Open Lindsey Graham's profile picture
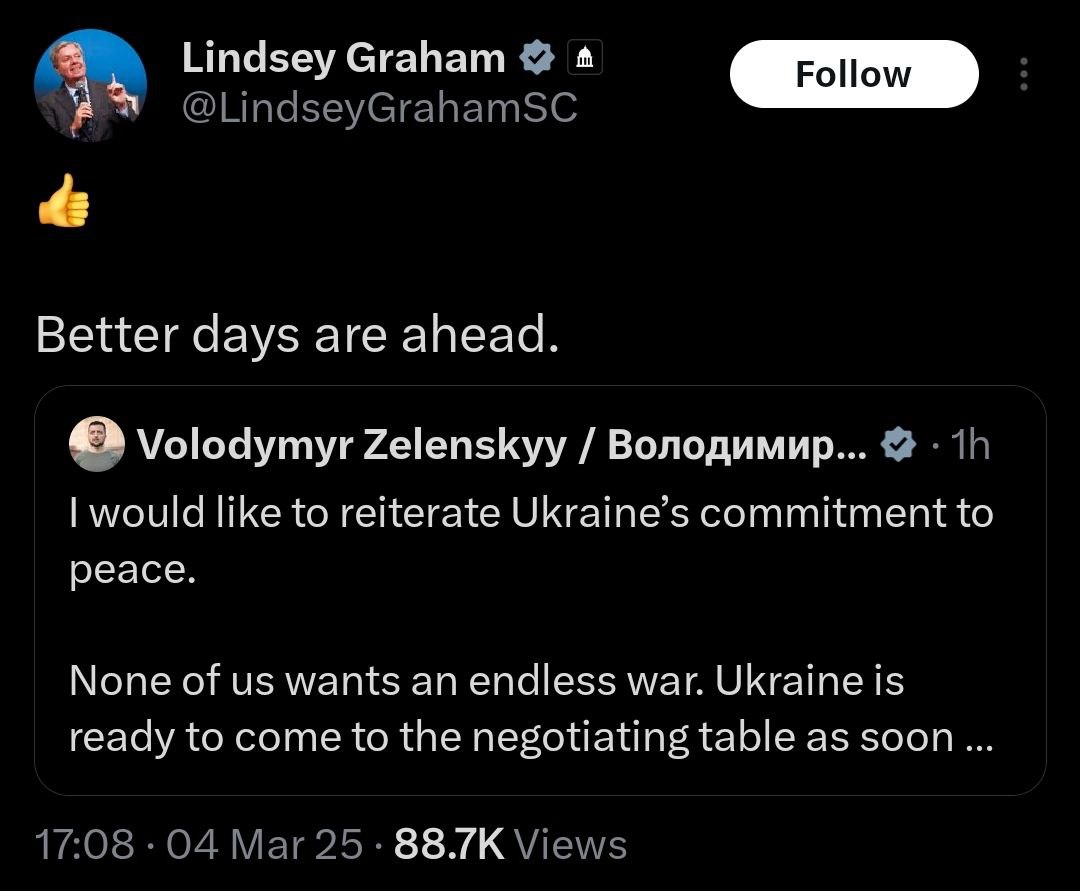The width and height of the screenshot is (1080, 891). (91, 86)
